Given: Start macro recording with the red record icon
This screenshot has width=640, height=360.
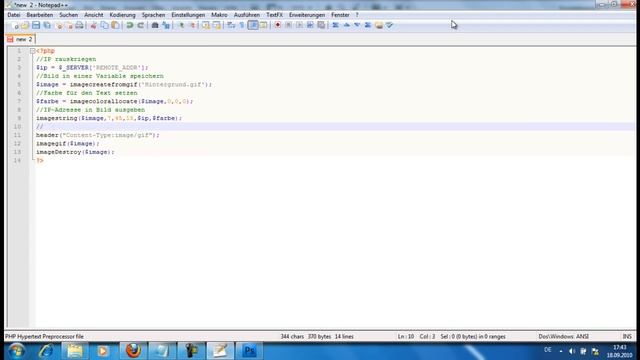Looking at the screenshot, I should 278,25.
